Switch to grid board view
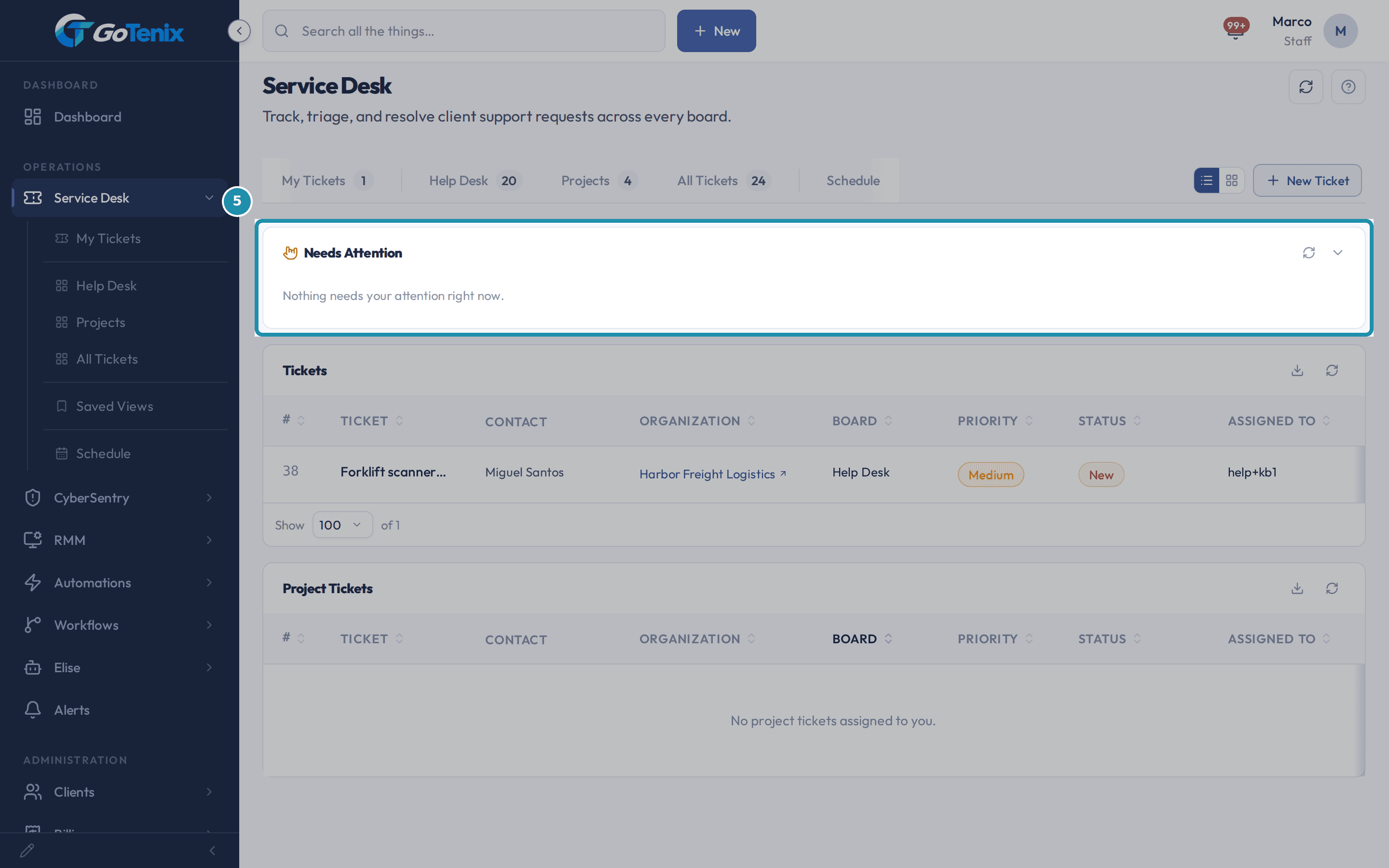 pos(1232,180)
